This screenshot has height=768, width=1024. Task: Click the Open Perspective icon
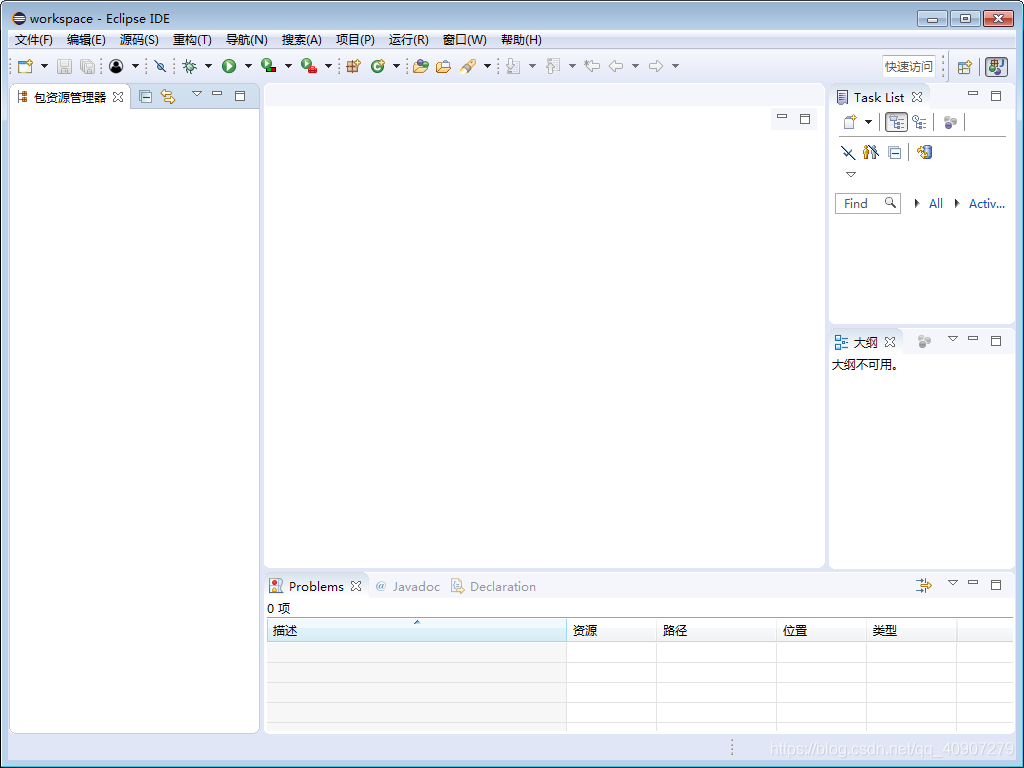tap(965, 67)
